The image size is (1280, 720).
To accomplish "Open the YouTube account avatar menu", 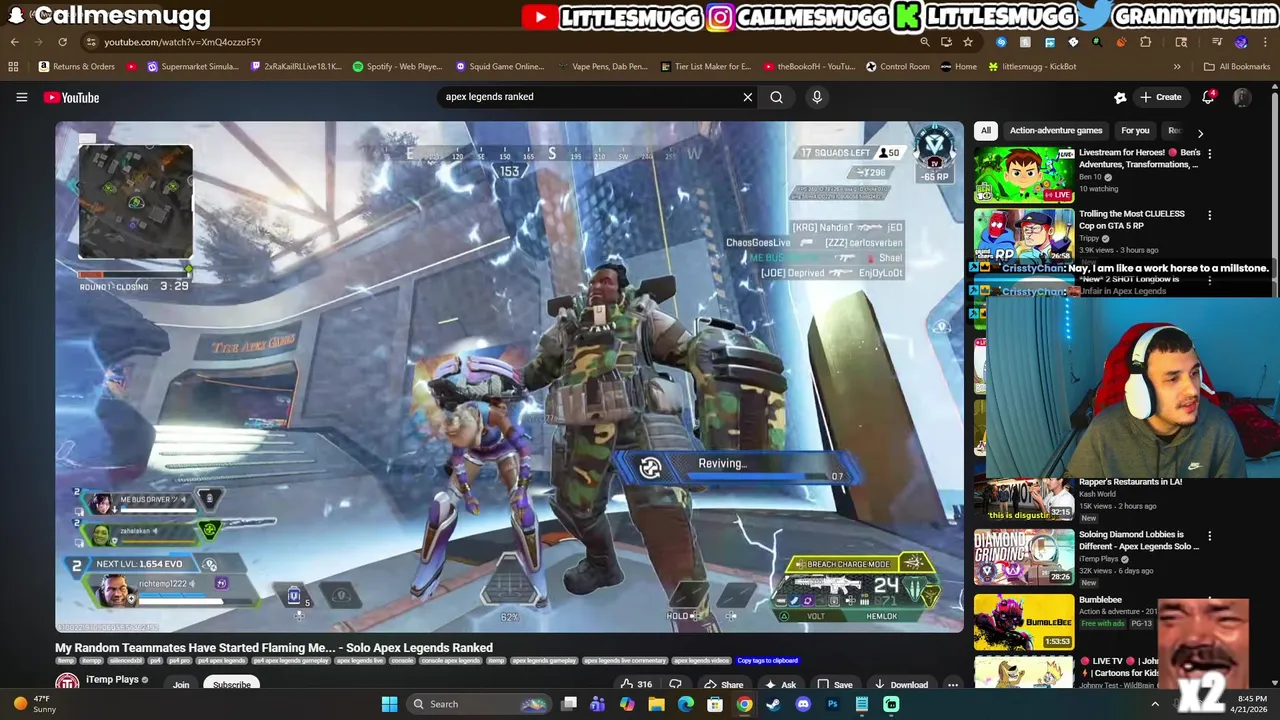I will [x=1242, y=97].
